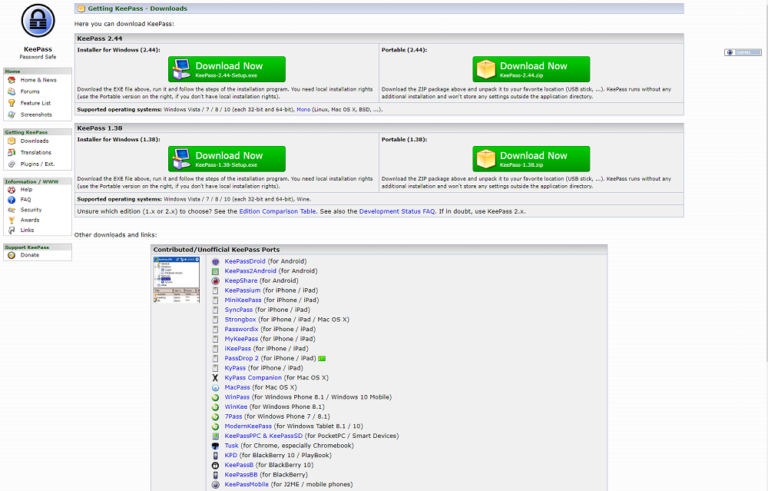
Task: Open the SyncPass link
Action: tap(239, 310)
